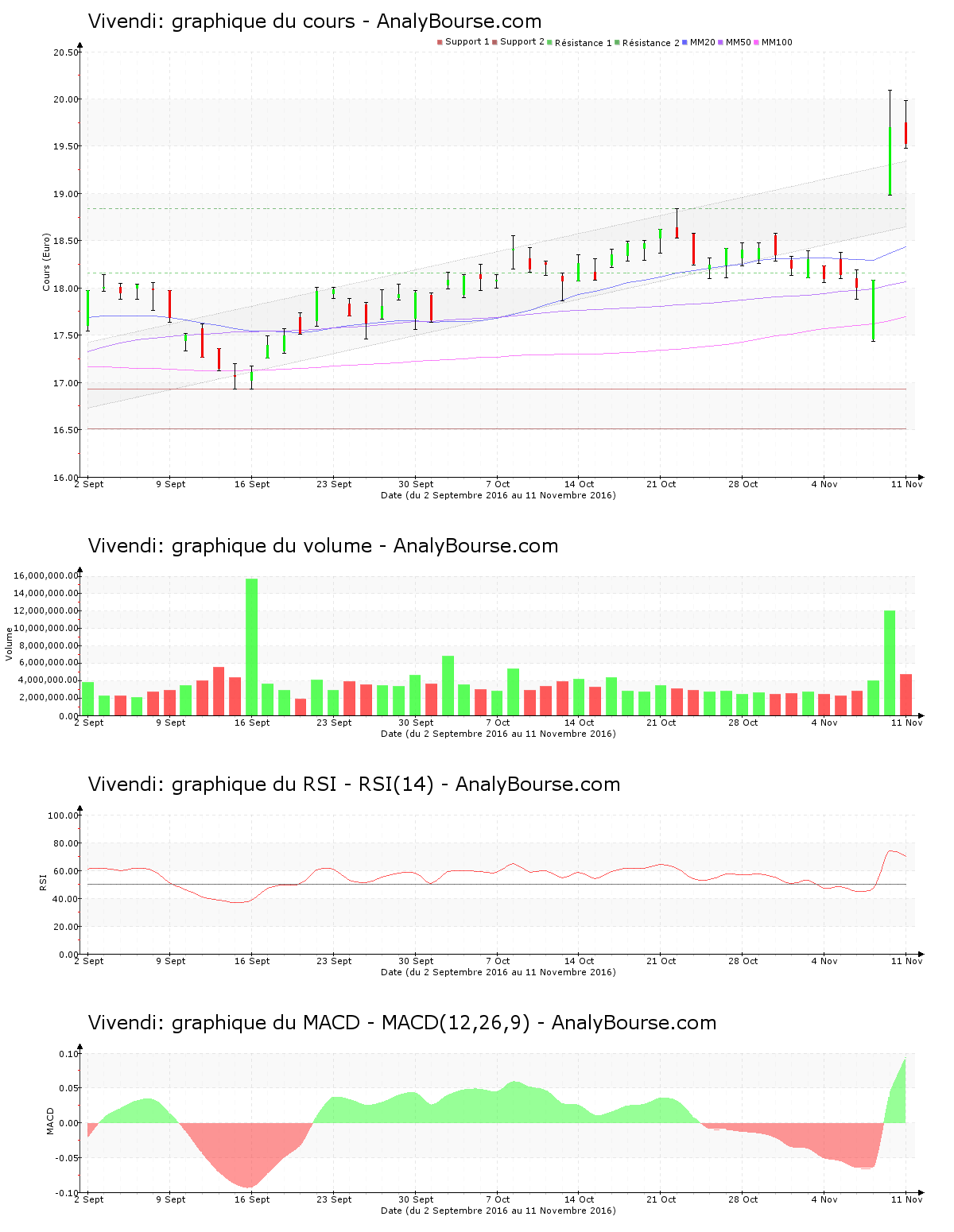Click the Support 1 legend swatch
This screenshot has width=954, height=1232.
(440, 42)
